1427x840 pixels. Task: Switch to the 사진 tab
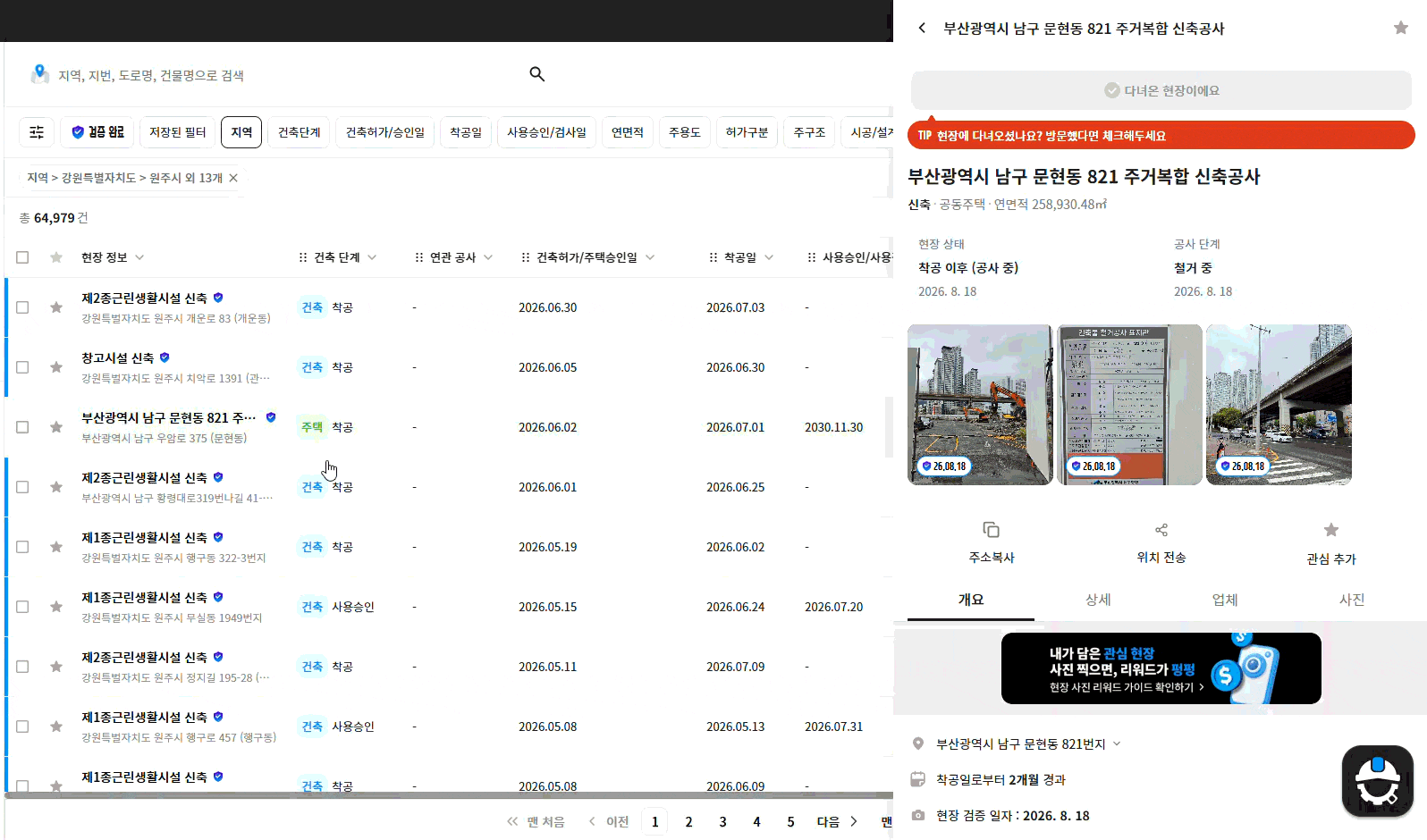(x=1352, y=600)
